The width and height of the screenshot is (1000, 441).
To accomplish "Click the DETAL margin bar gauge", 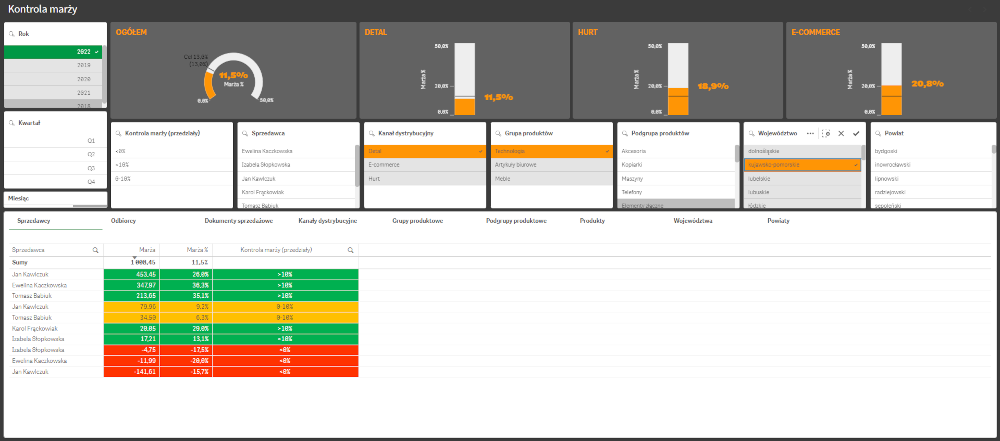I will tap(465, 78).
